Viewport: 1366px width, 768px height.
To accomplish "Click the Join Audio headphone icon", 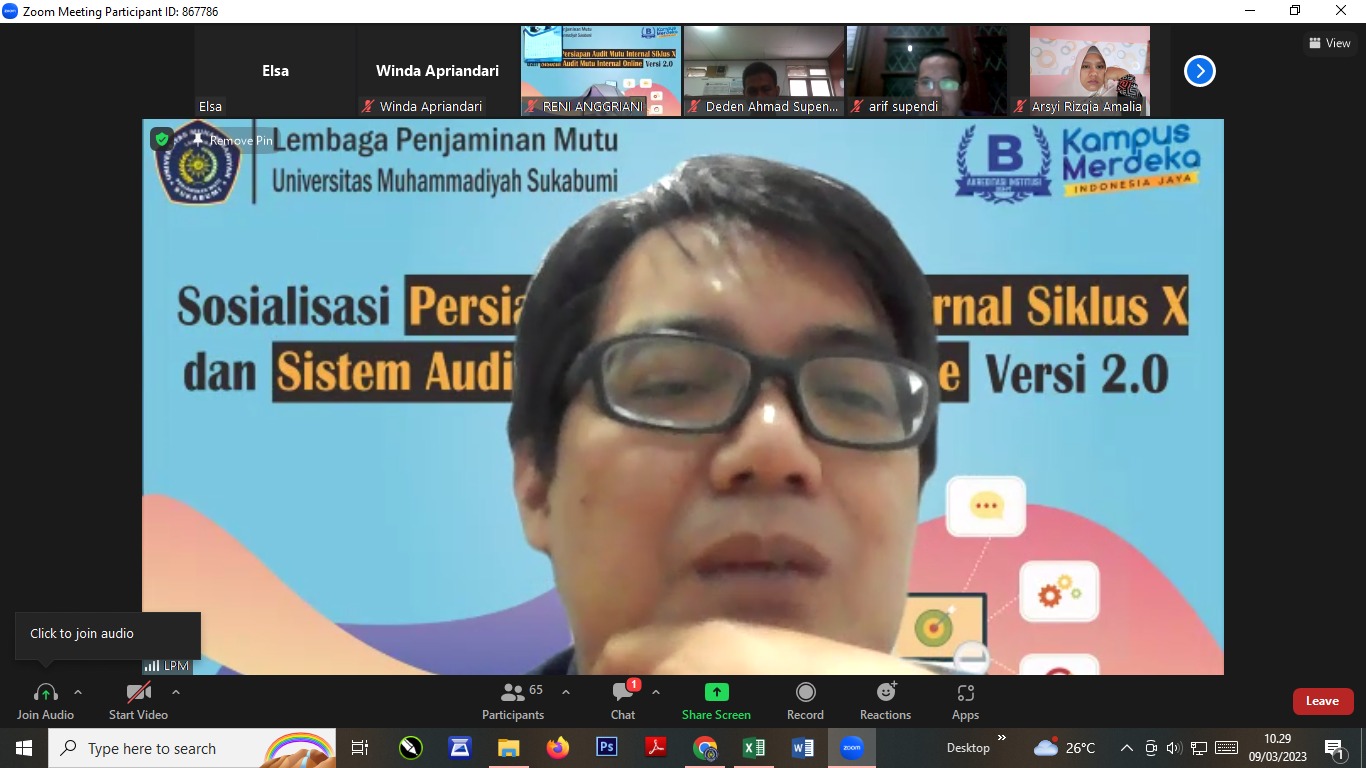I will click(x=45, y=693).
